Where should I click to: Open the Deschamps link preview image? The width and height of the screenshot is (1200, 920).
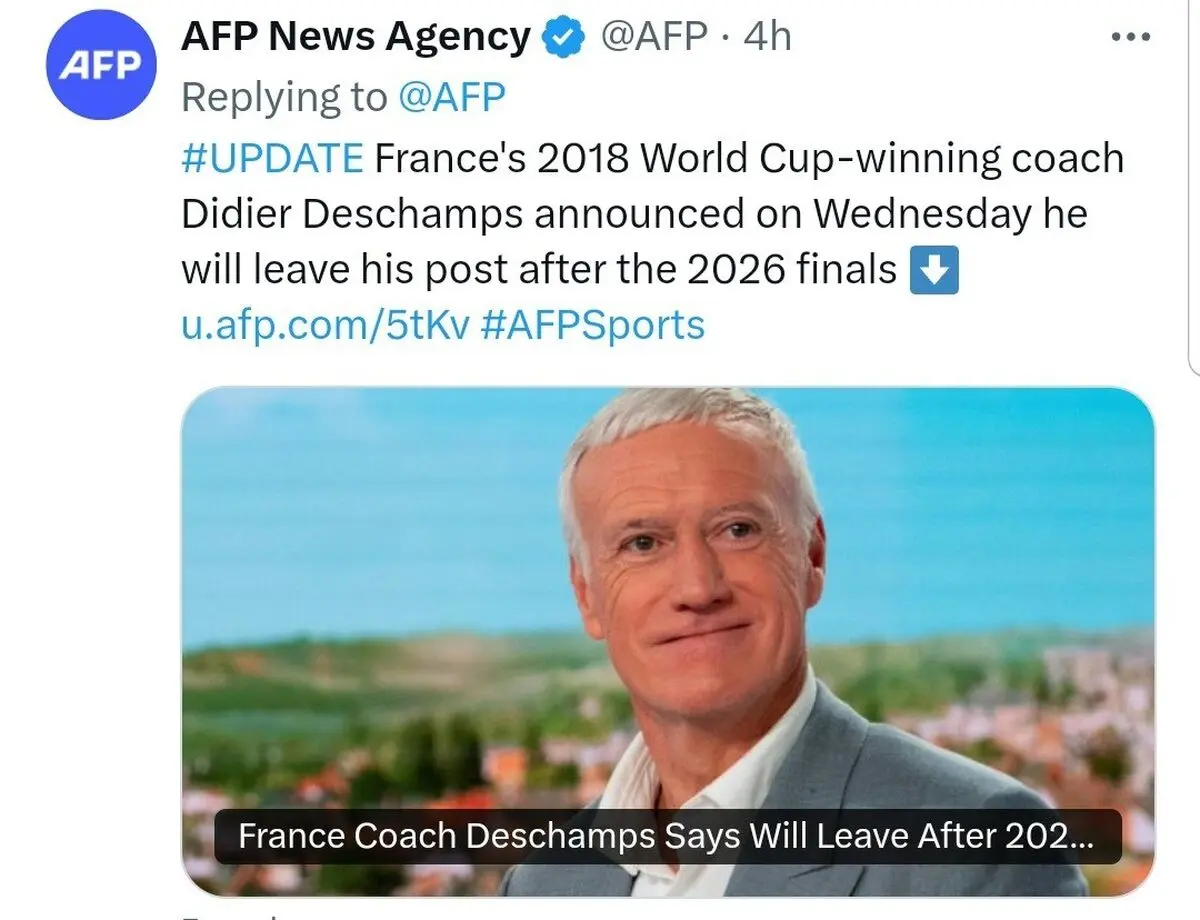click(667, 641)
